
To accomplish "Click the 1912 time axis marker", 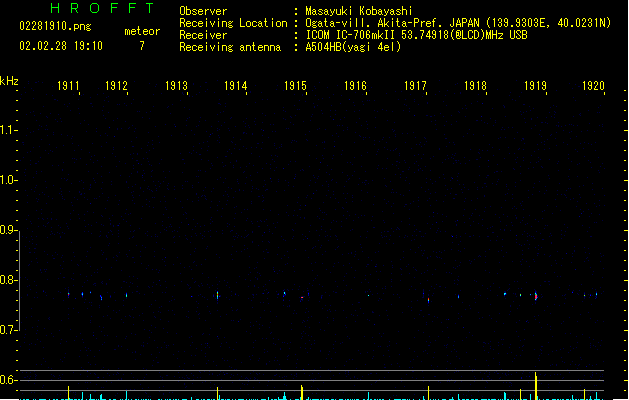I will click(116, 86).
